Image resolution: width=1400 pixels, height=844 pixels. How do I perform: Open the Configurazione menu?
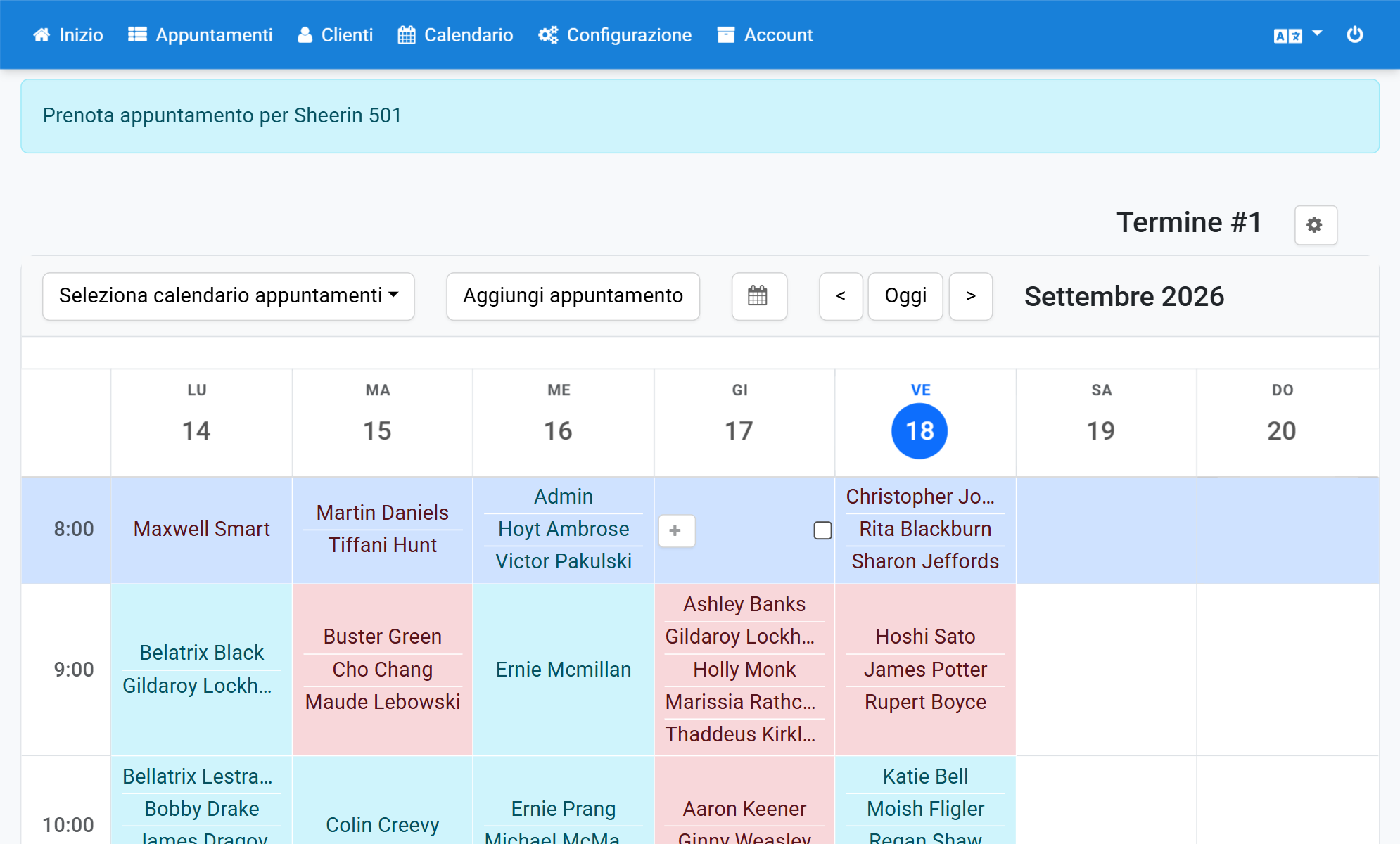(x=616, y=35)
